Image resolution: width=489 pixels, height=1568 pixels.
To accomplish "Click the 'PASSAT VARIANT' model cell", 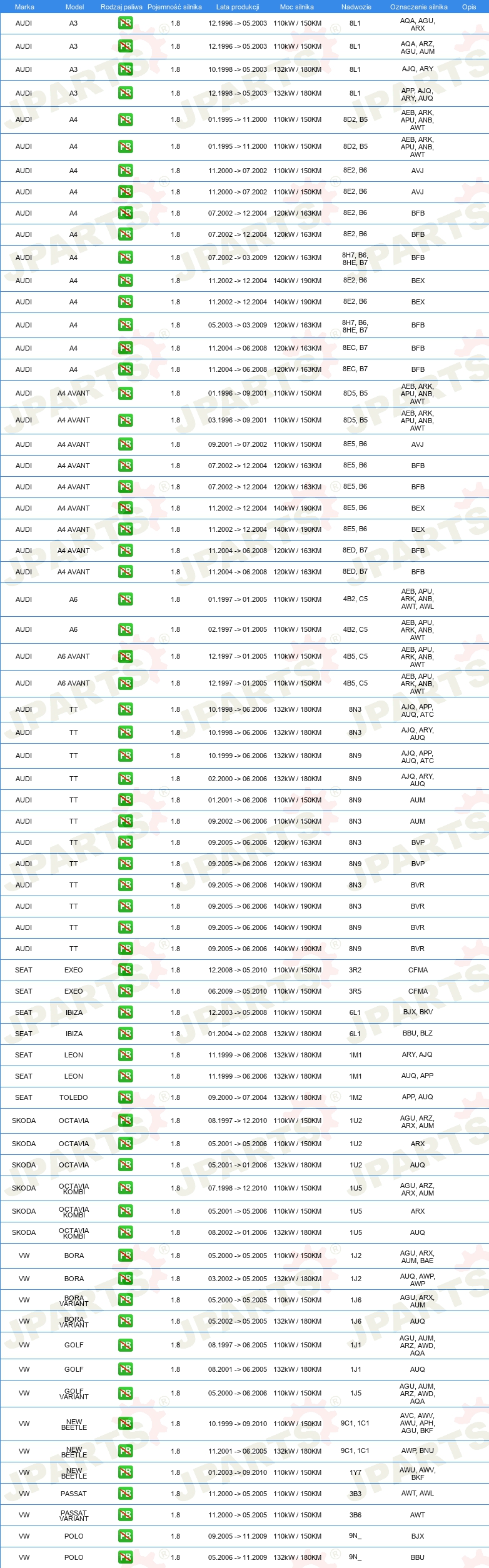I will [74, 1516].
